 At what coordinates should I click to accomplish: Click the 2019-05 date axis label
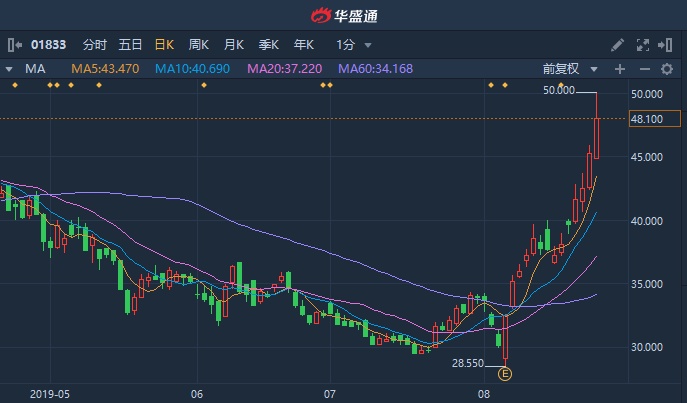[50, 394]
